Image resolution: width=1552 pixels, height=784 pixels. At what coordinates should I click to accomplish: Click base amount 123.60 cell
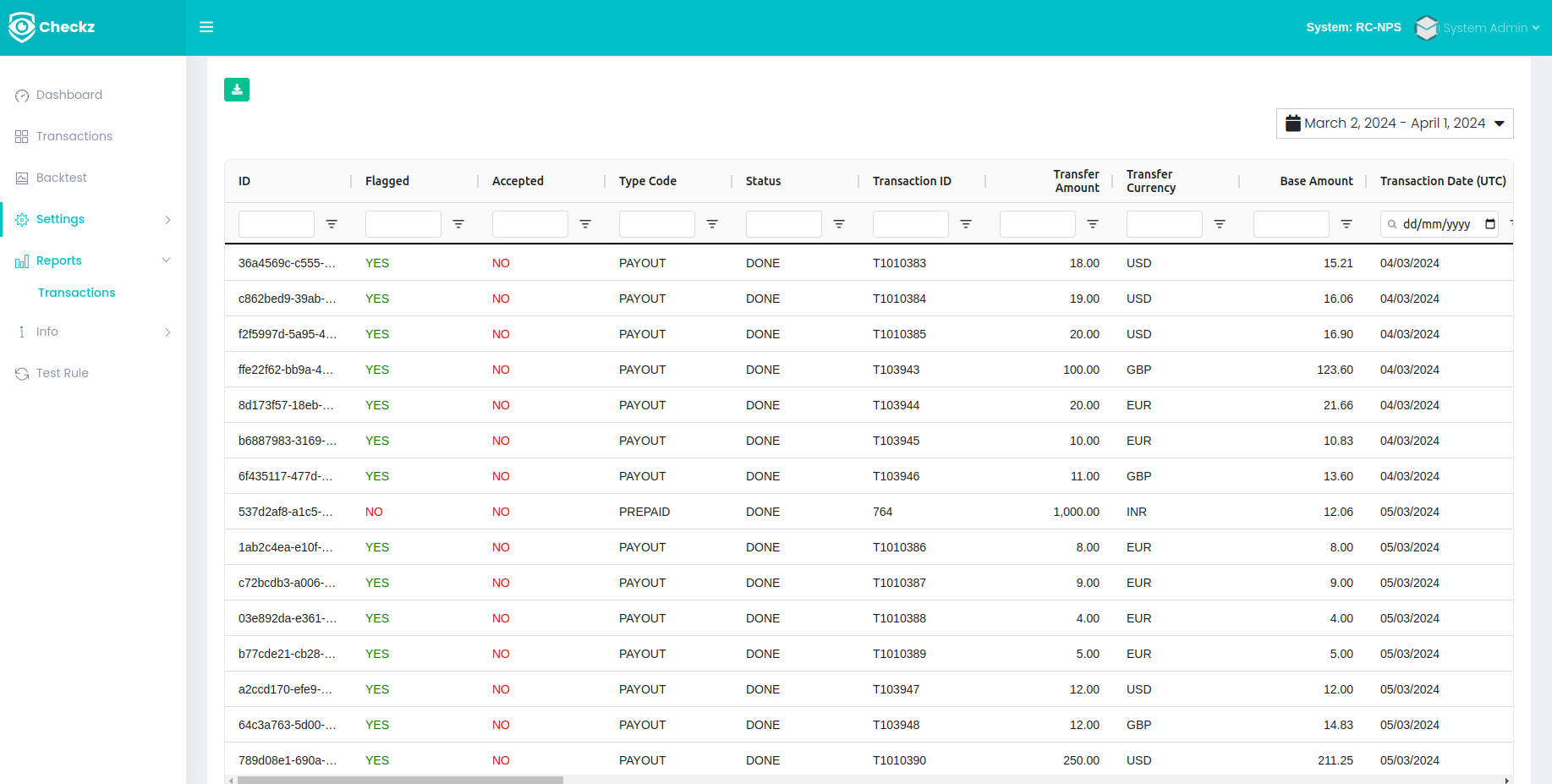pyautogui.click(x=1335, y=370)
